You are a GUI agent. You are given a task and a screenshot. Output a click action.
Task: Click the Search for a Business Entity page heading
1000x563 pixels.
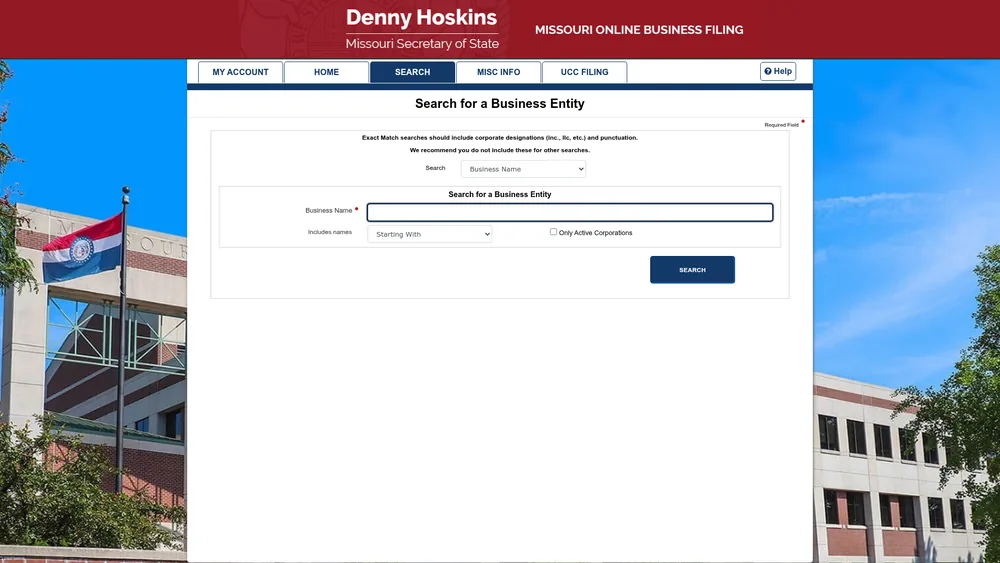click(x=500, y=103)
